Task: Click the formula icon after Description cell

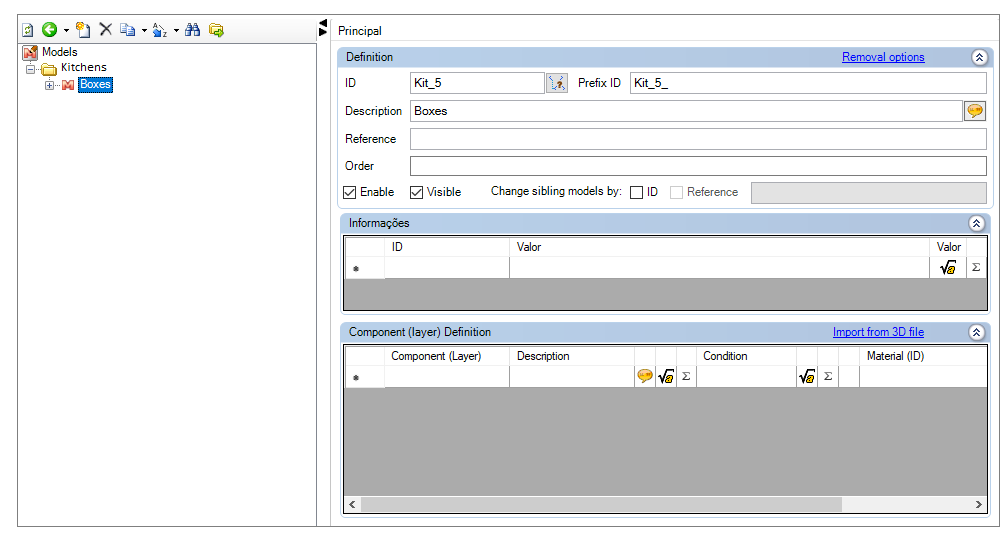Action: [x=666, y=377]
